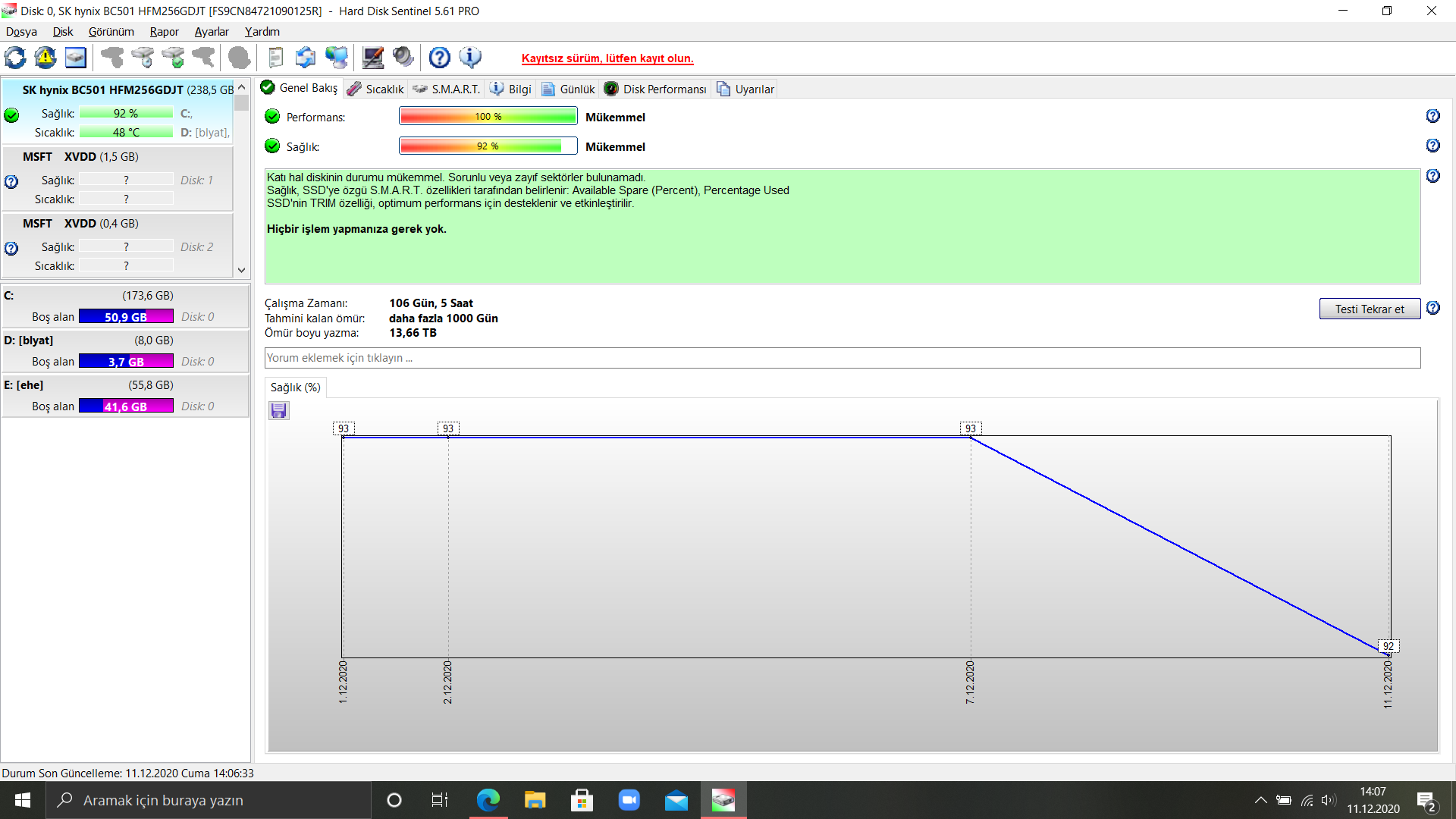1456x819 pixels.
Task: Open help from question mark toolbar icon
Action: [x=440, y=58]
